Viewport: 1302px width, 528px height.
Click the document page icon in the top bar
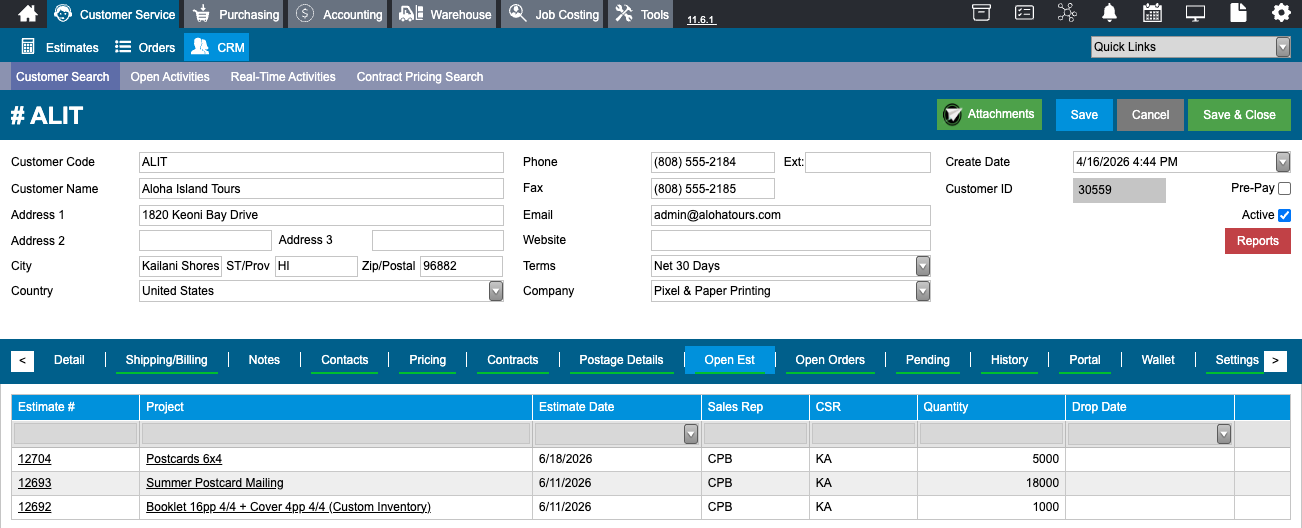(x=1238, y=13)
